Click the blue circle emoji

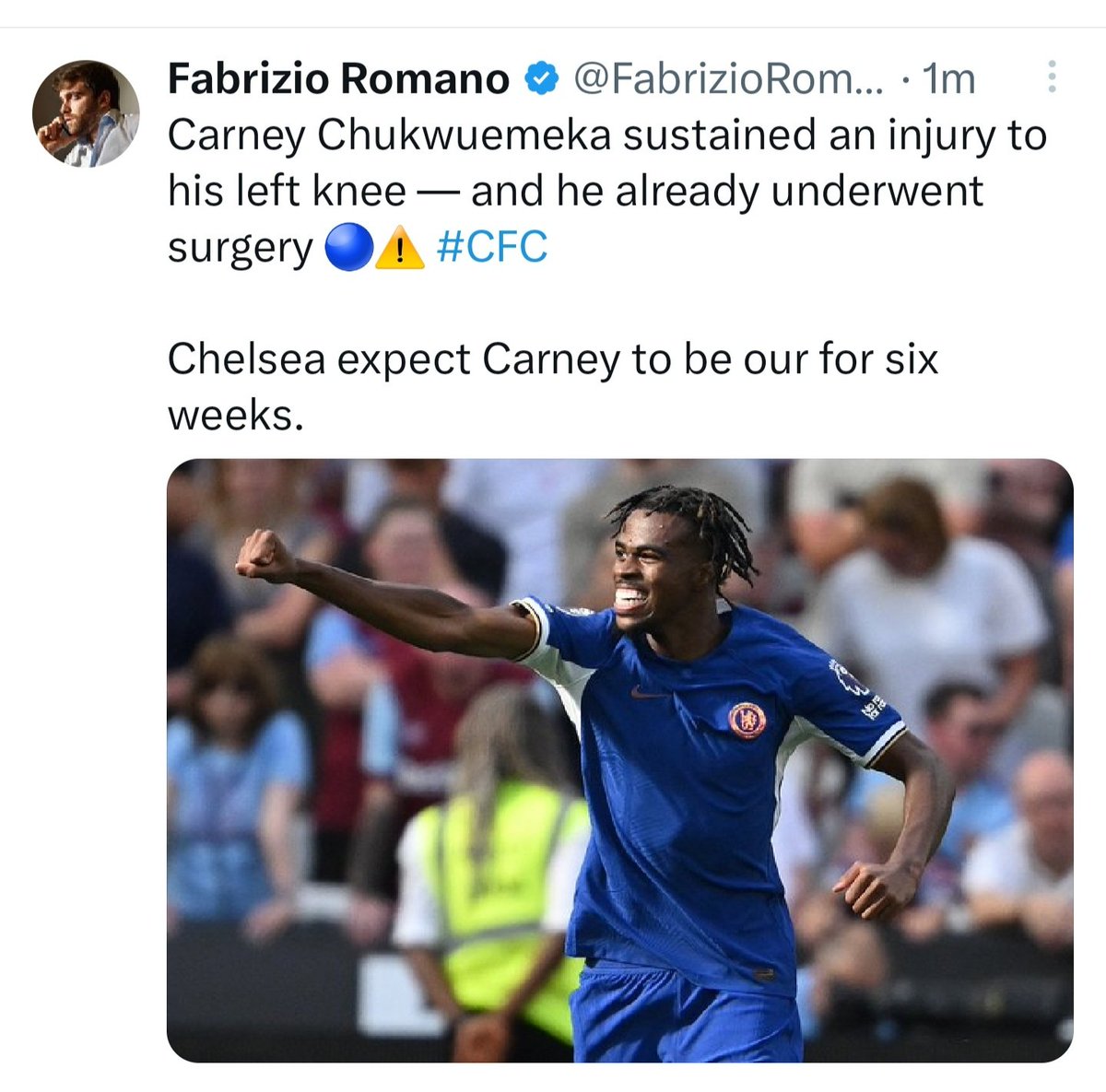[348, 249]
